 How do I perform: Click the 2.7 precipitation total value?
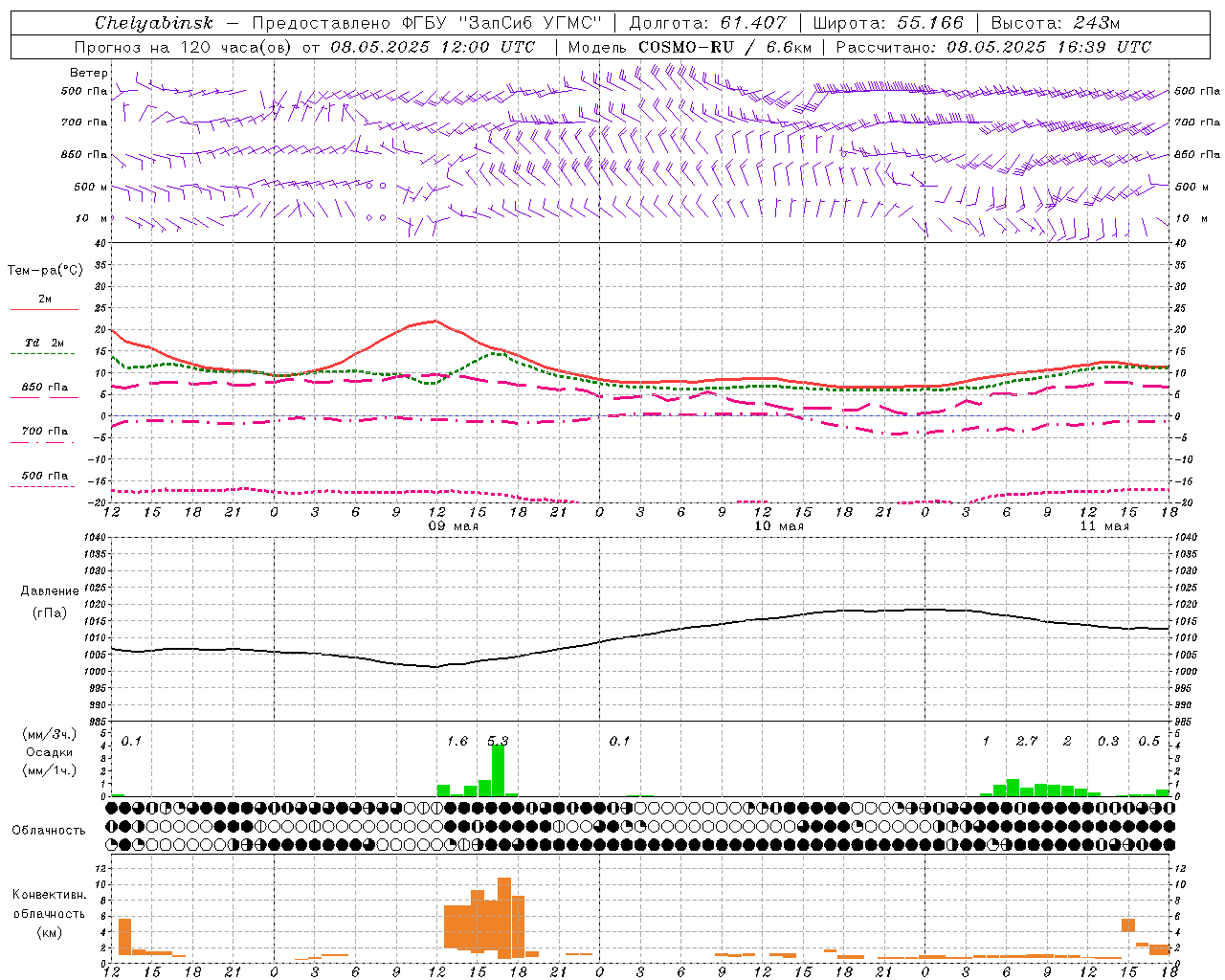pyautogui.click(x=1027, y=741)
